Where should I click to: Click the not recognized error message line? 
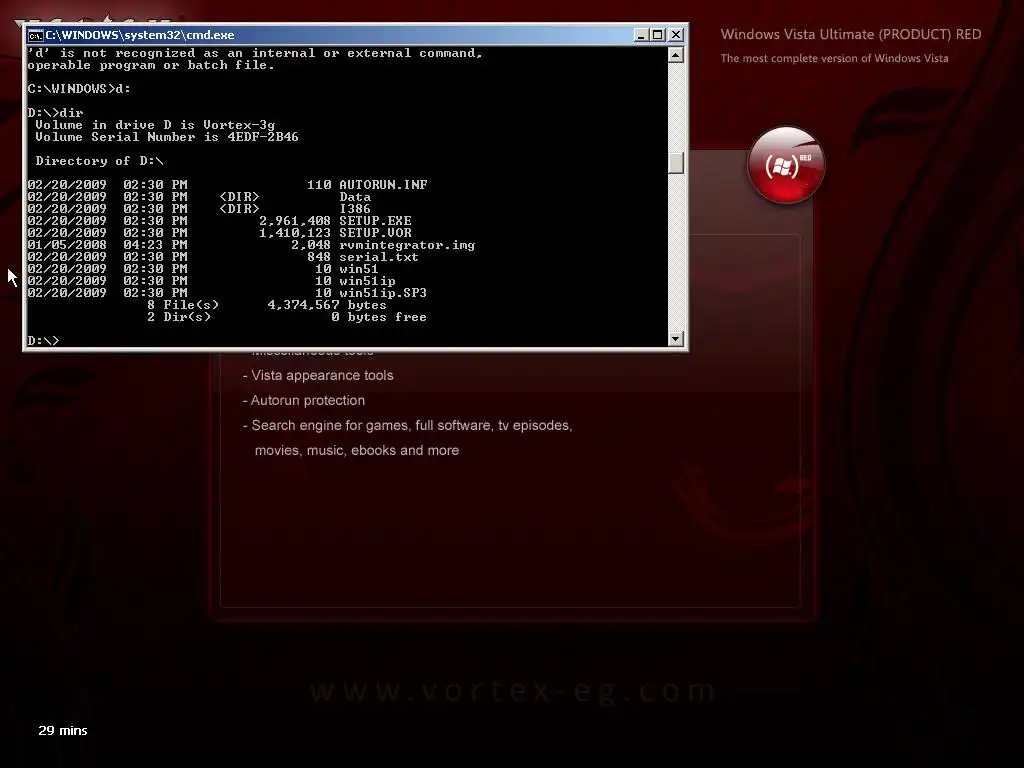(x=255, y=54)
